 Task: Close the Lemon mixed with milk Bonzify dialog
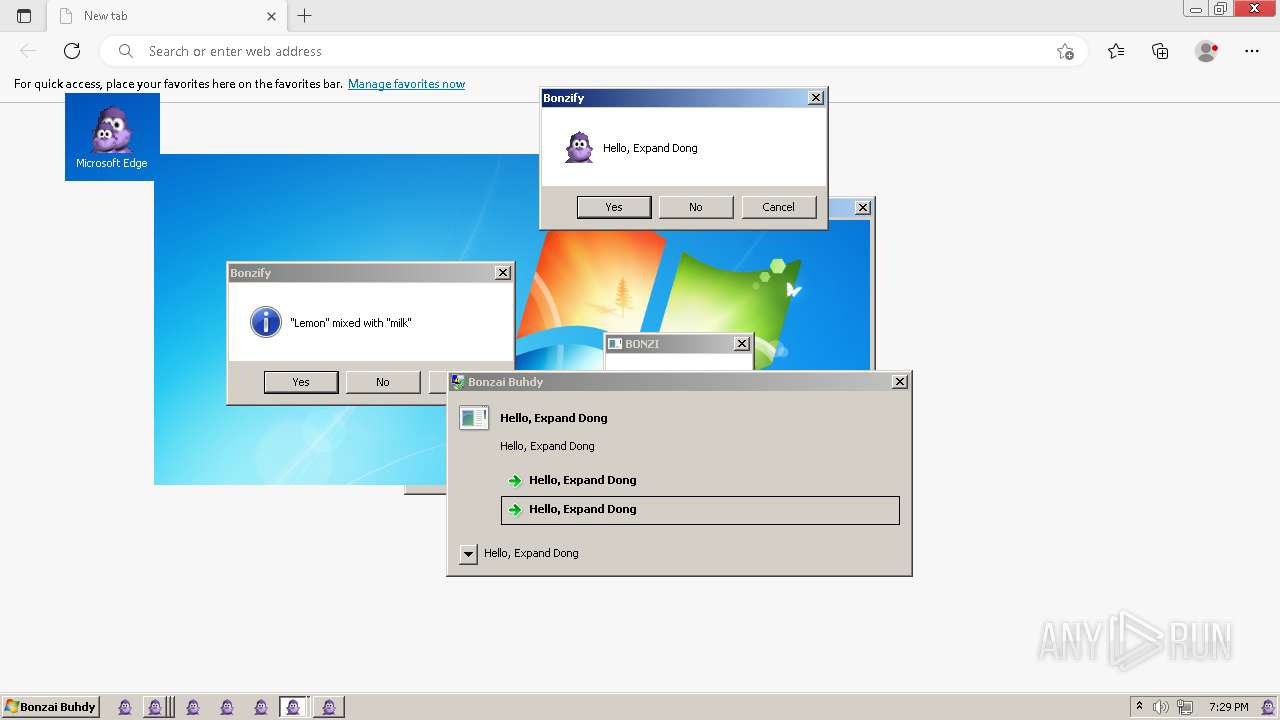click(x=503, y=272)
